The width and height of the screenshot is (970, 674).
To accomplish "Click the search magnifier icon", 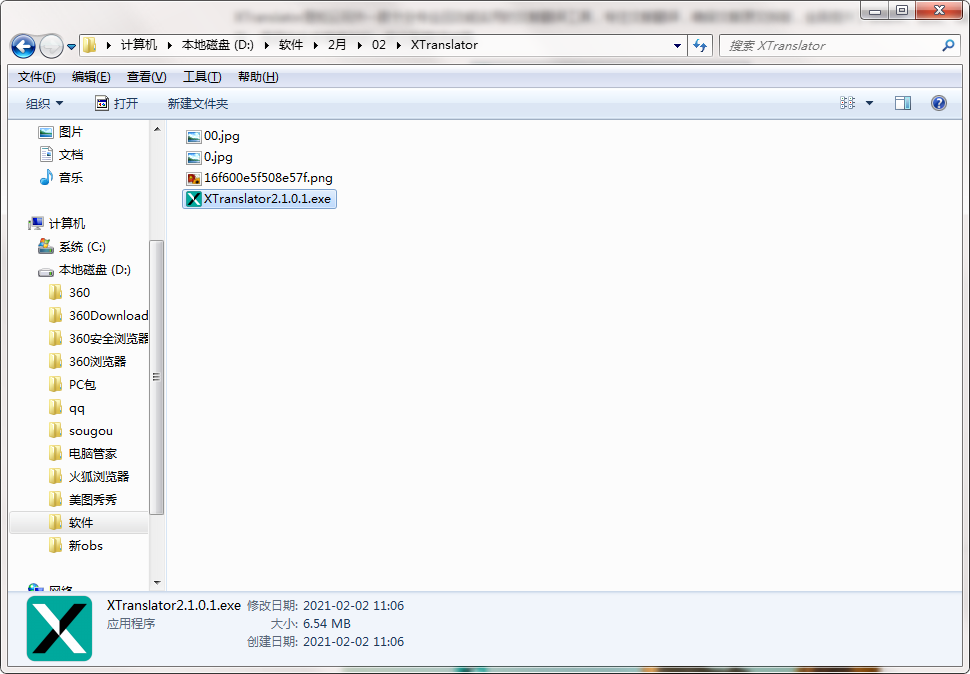I will click(x=948, y=45).
